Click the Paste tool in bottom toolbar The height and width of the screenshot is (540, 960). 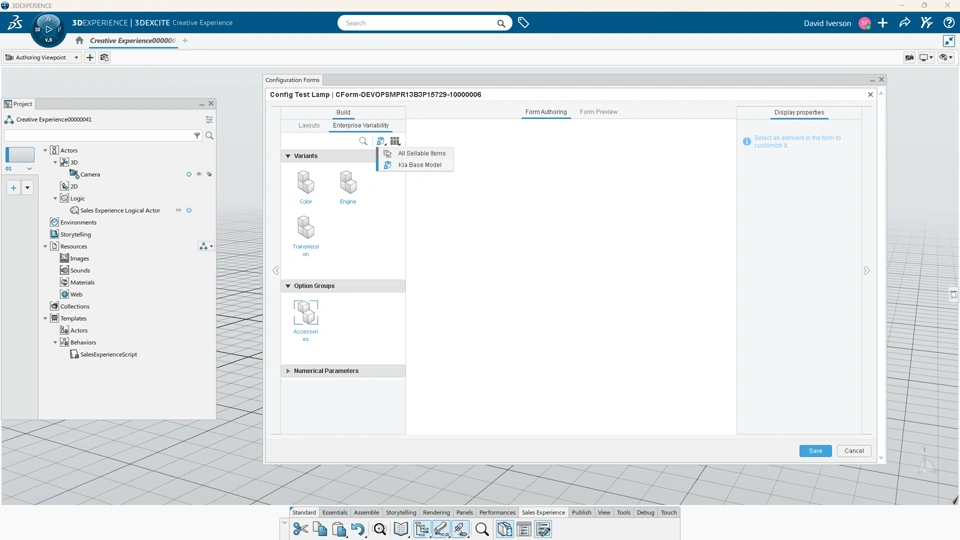(x=339, y=529)
